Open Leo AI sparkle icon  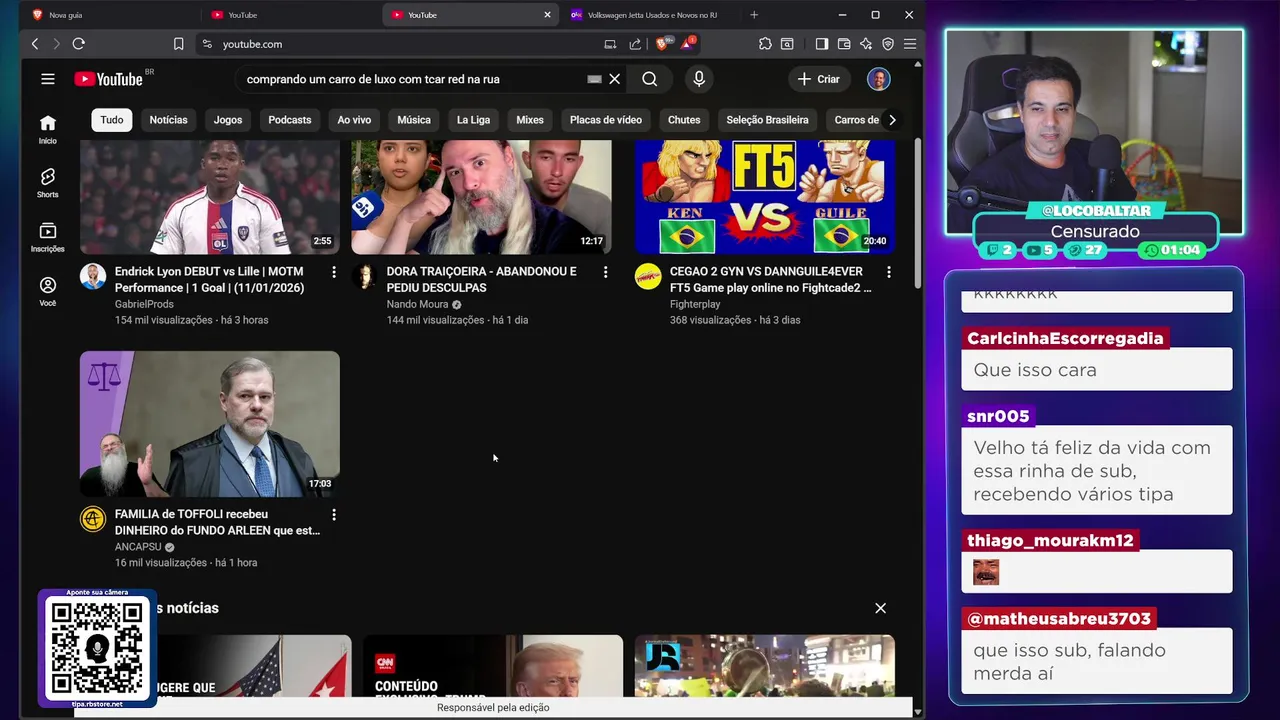pos(866,44)
